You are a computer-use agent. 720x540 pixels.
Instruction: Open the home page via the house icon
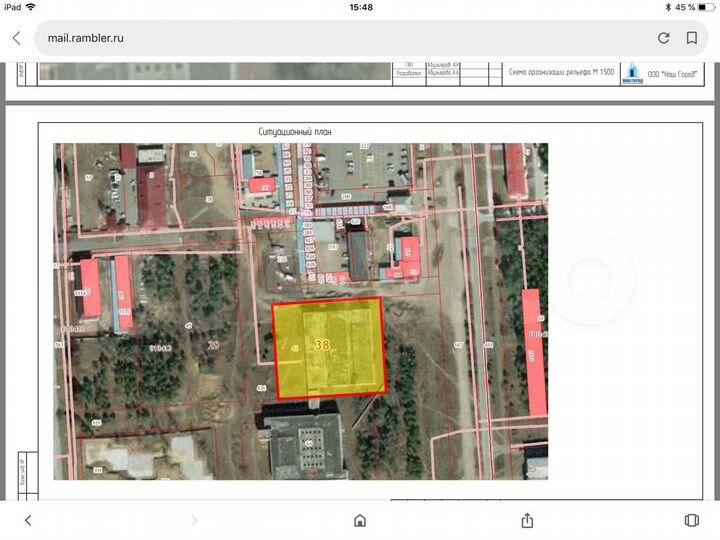click(360, 520)
